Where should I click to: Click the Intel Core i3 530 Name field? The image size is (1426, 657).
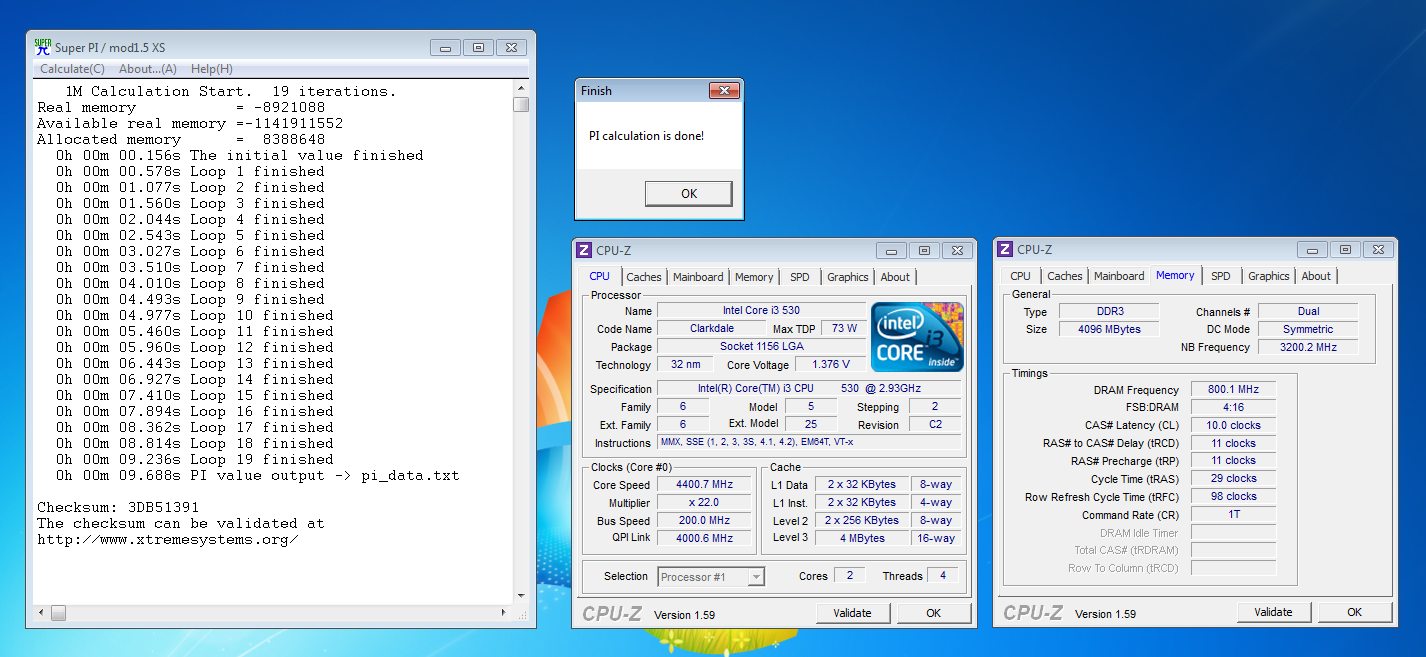tap(761, 311)
